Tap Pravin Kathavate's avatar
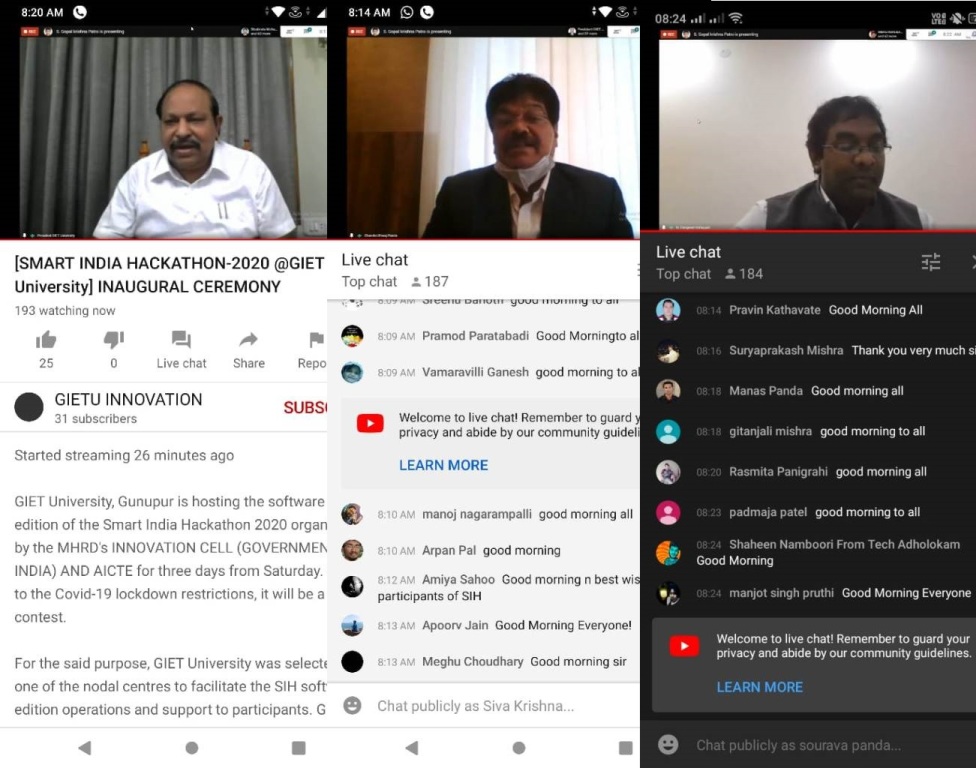The image size is (976, 768). click(668, 310)
